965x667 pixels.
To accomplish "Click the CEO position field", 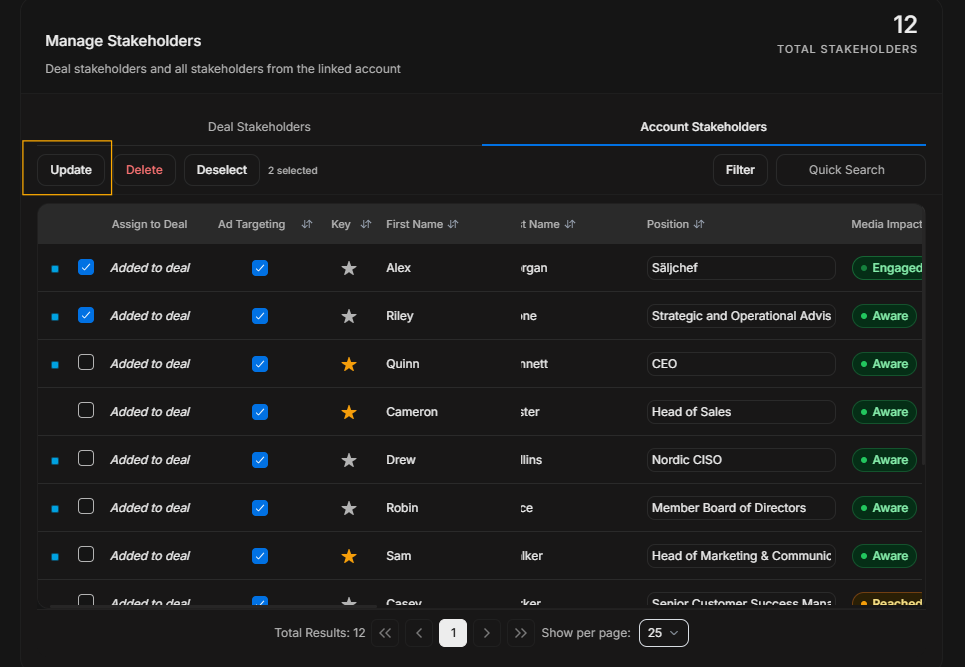I will click(741, 364).
